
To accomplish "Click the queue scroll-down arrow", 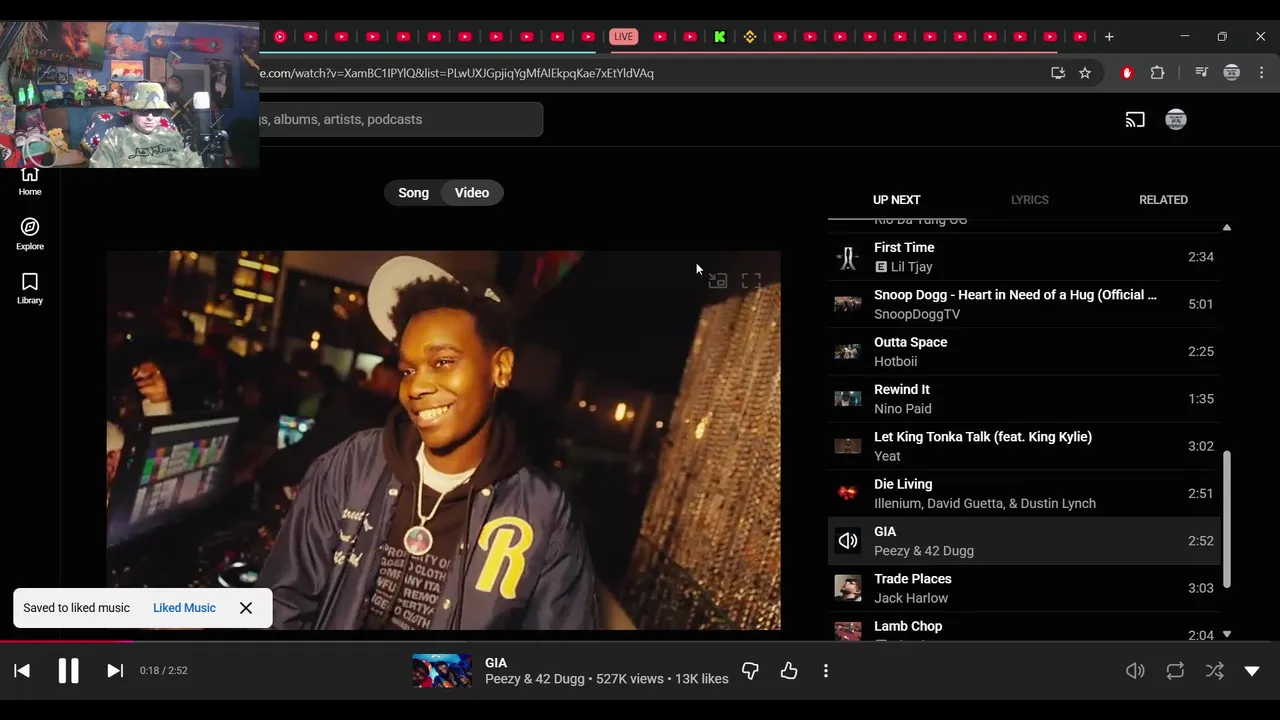I will [x=1227, y=634].
